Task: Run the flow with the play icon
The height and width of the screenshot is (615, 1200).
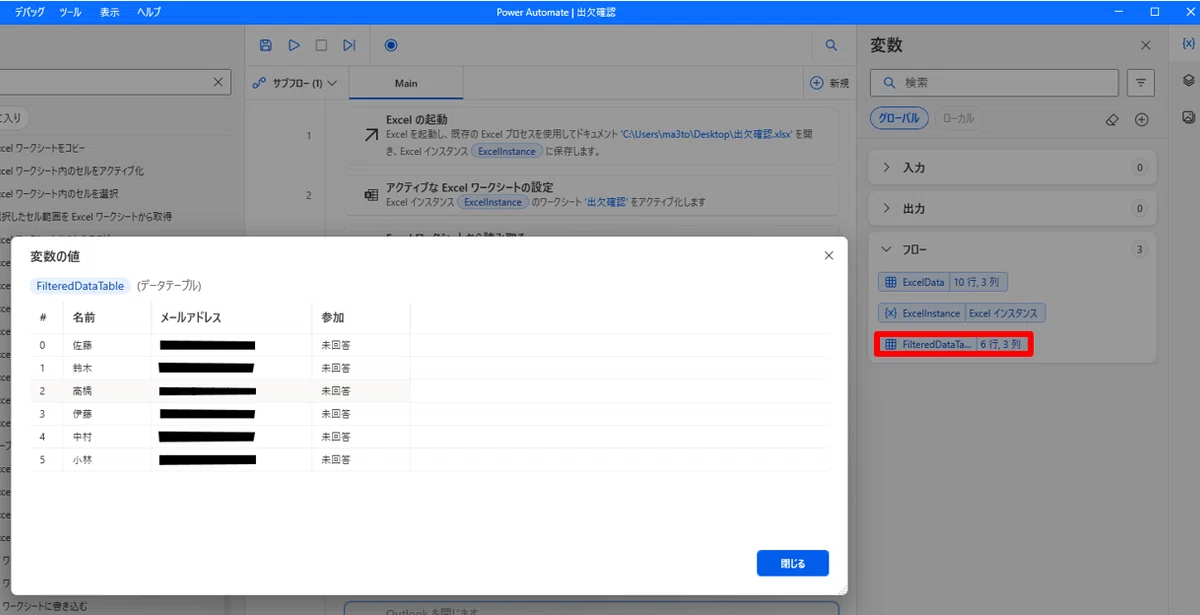Action: tap(294, 45)
